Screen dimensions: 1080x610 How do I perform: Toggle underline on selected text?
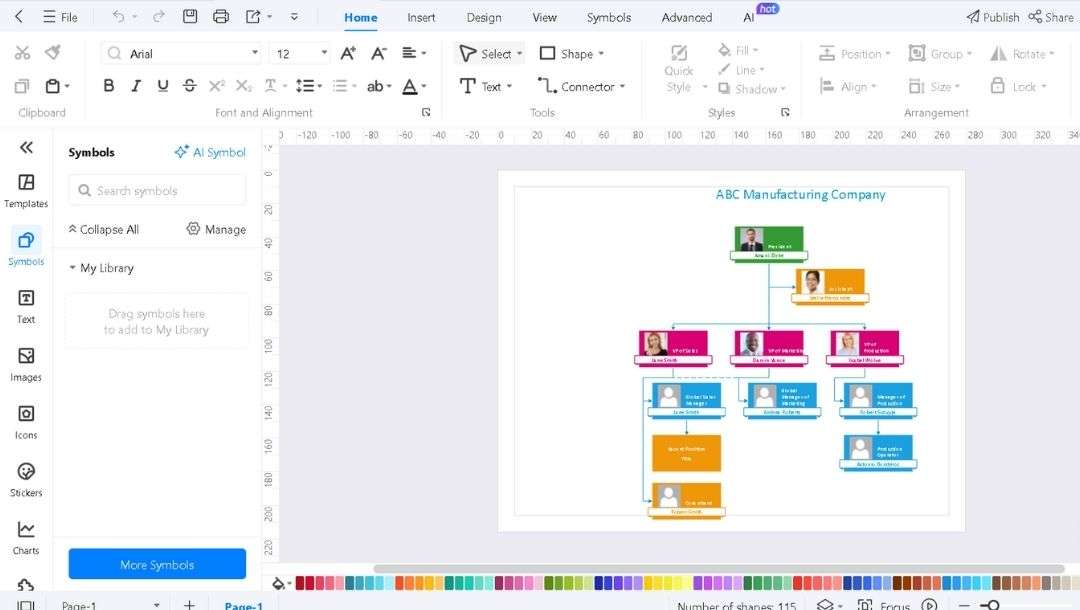[x=162, y=86]
